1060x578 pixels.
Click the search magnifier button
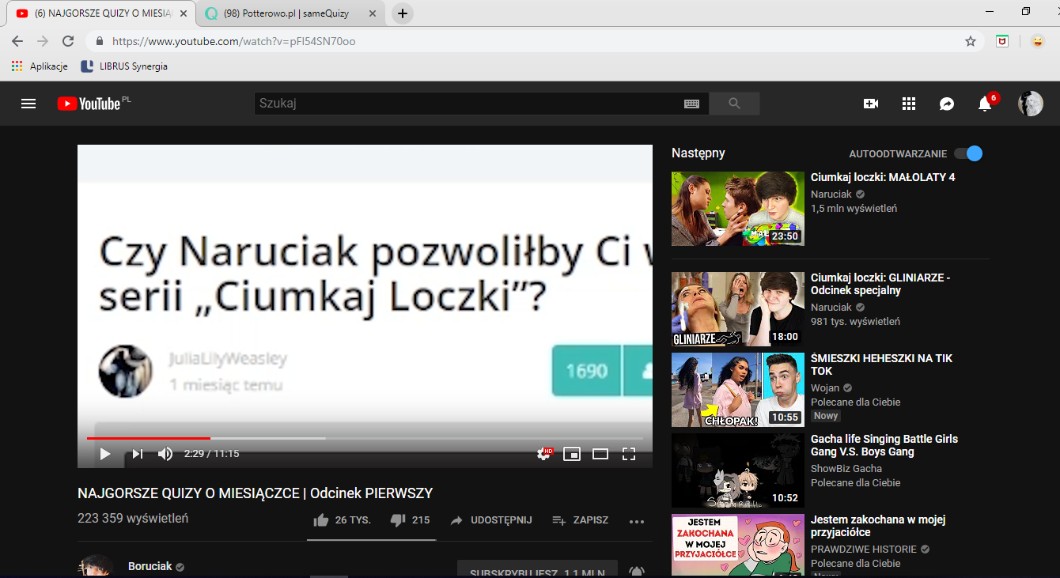(734, 104)
